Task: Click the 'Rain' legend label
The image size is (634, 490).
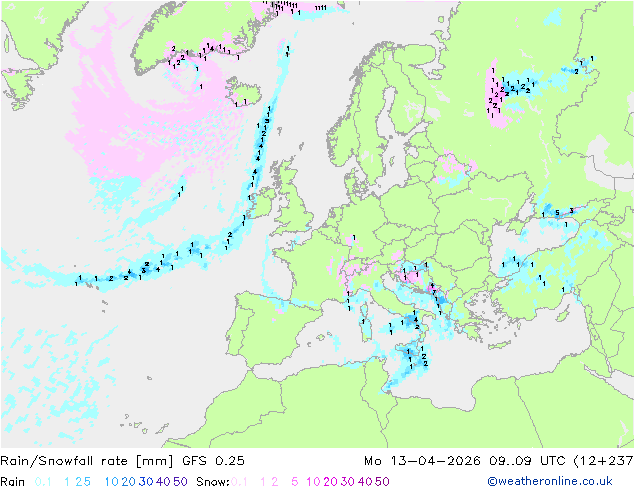Action: [13, 482]
